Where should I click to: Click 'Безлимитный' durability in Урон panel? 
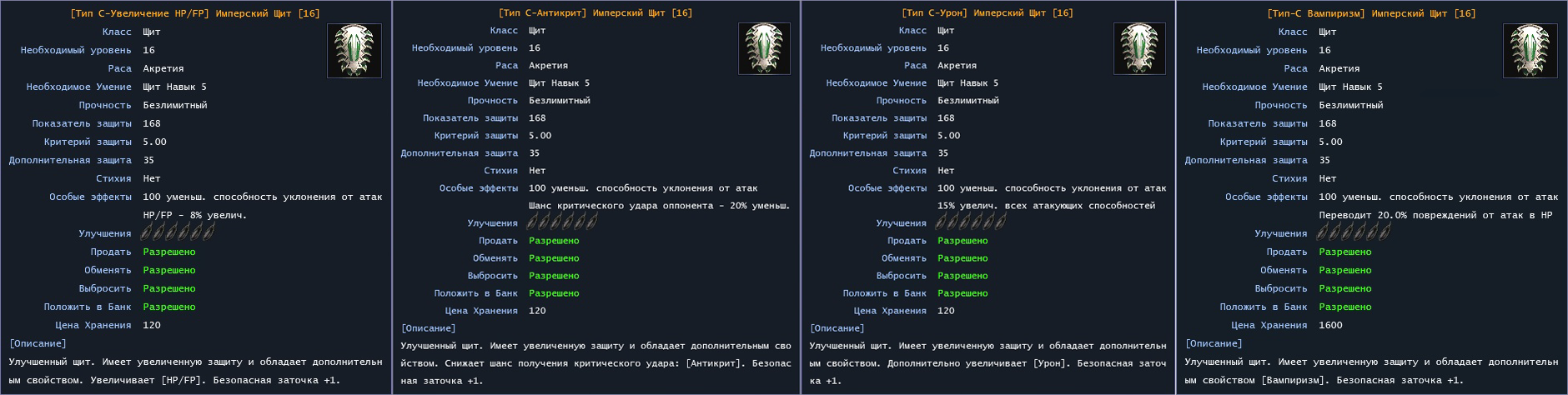(968, 100)
